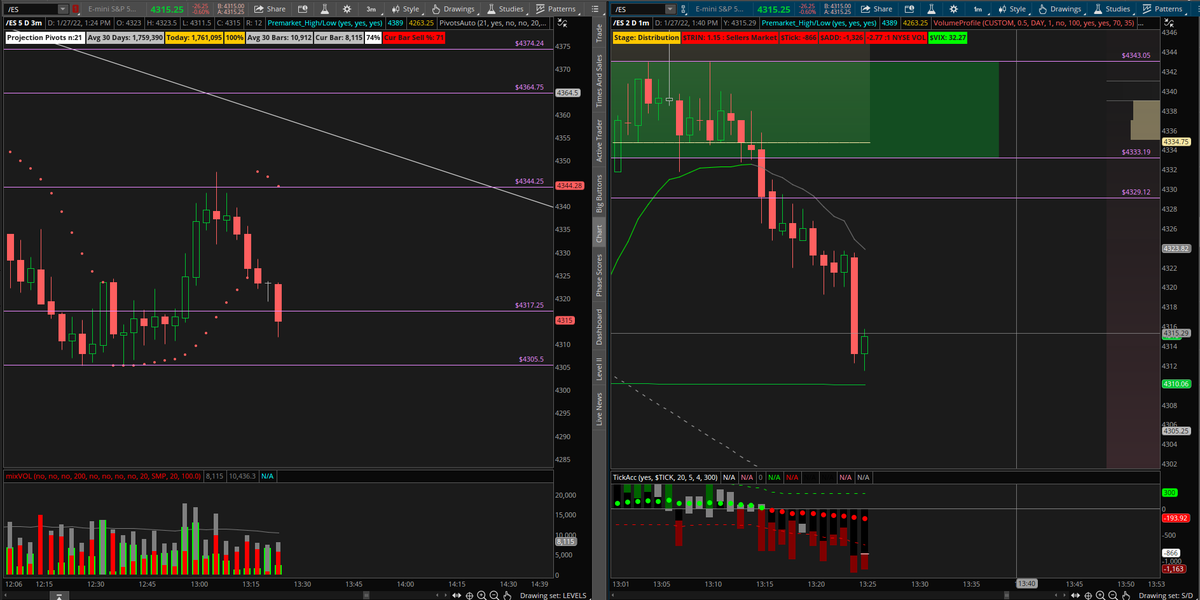Open Drawing set: S/D selector
Screen dimensions: 1200x600
pyautogui.click(x=1164, y=594)
